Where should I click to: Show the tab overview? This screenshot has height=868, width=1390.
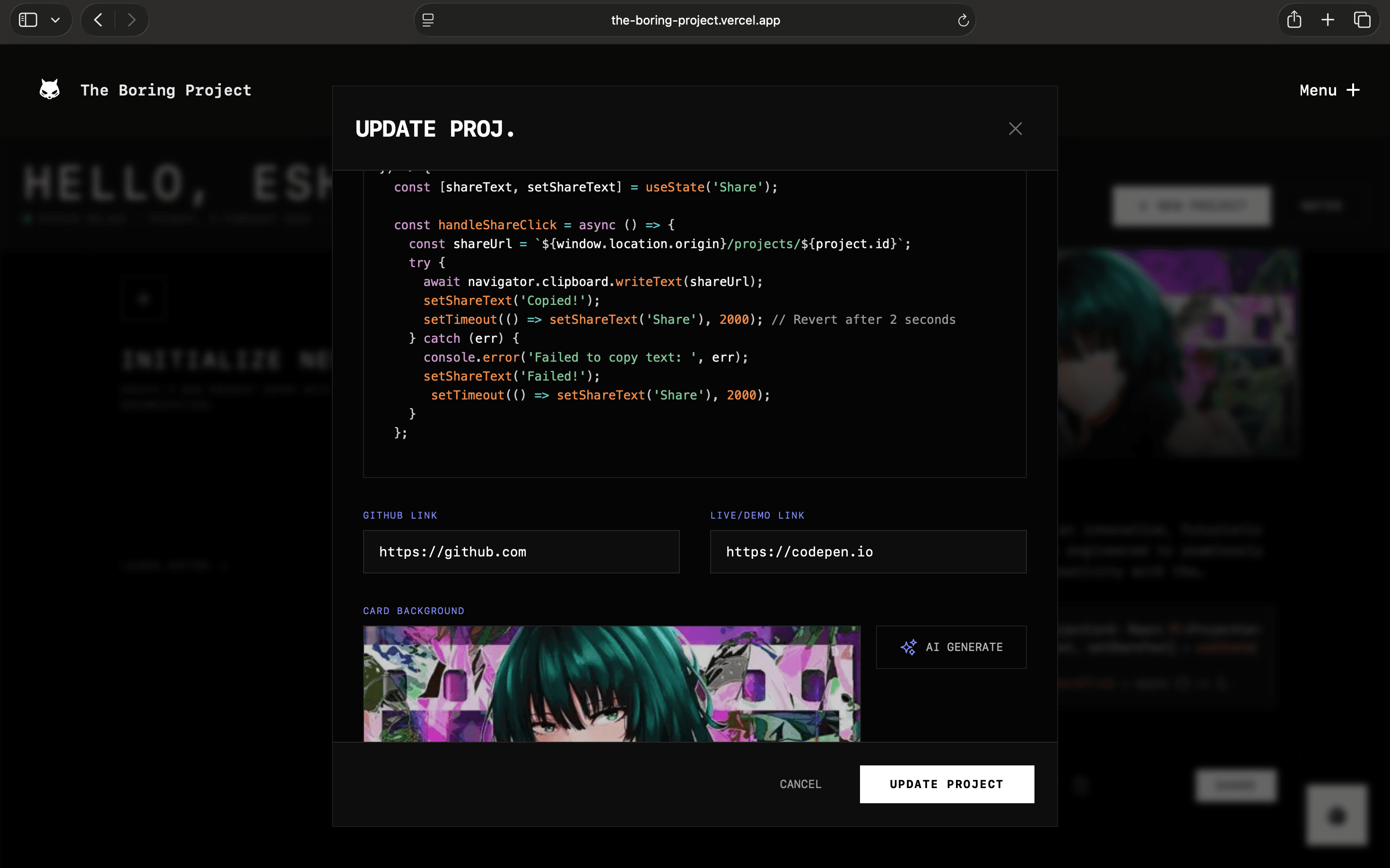click(1362, 20)
